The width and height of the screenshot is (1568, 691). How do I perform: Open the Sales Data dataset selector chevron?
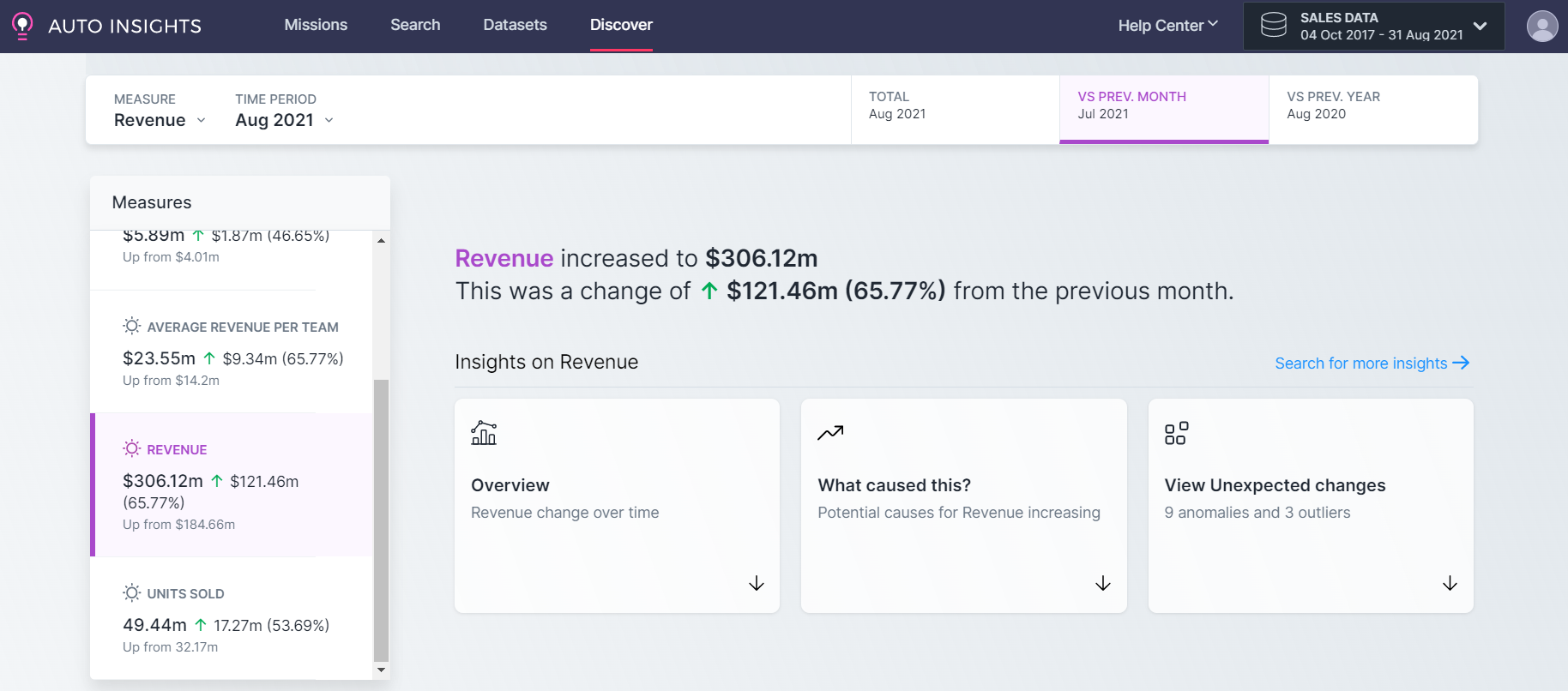click(x=1480, y=26)
